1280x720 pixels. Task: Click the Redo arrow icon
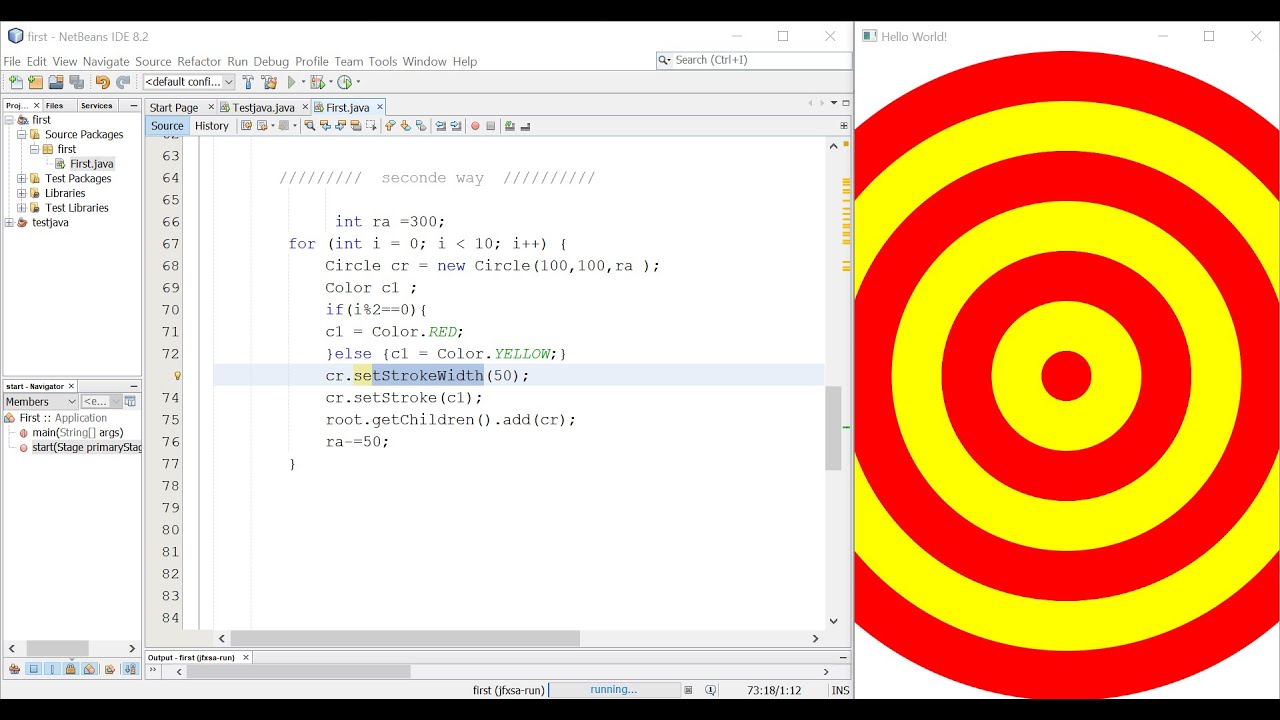pyautogui.click(x=123, y=82)
